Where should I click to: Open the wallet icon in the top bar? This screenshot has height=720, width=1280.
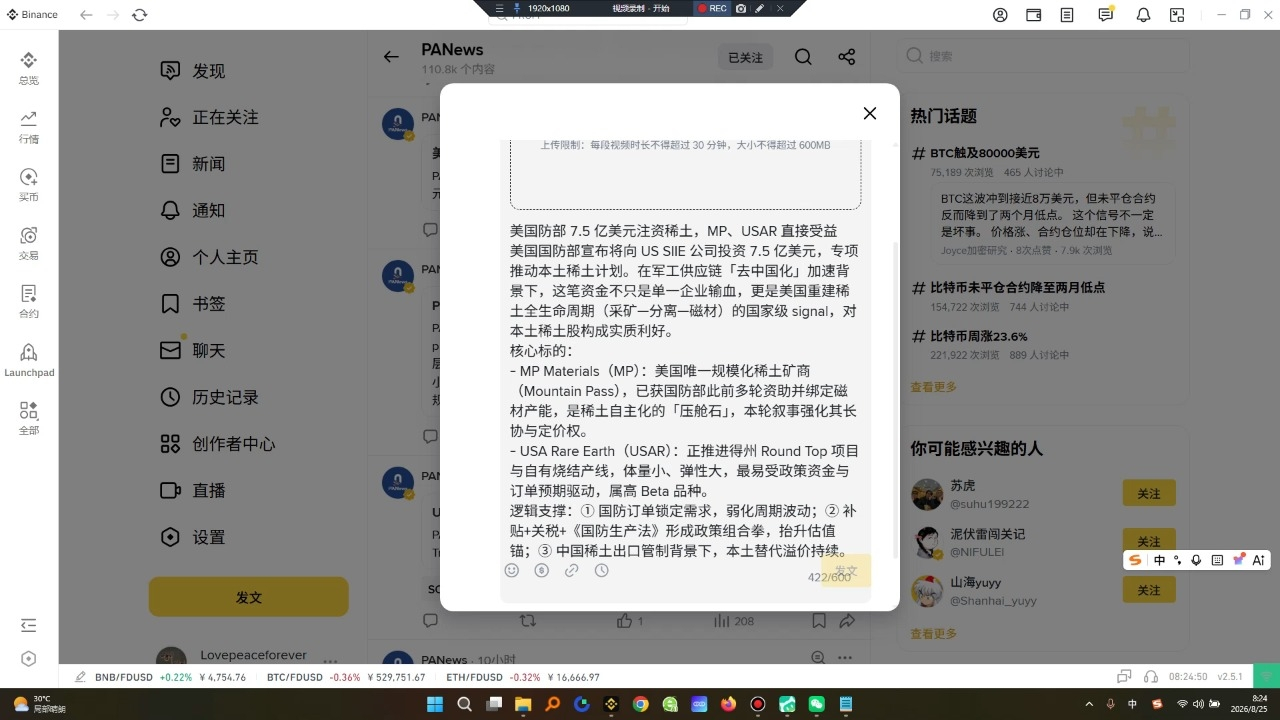(1034, 15)
